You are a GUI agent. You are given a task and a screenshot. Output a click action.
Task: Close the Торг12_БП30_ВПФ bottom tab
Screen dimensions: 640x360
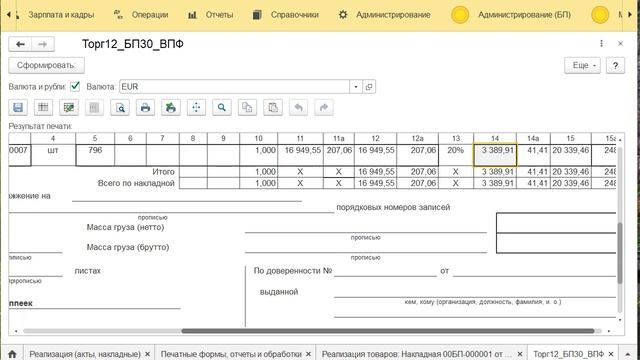coord(611,354)
